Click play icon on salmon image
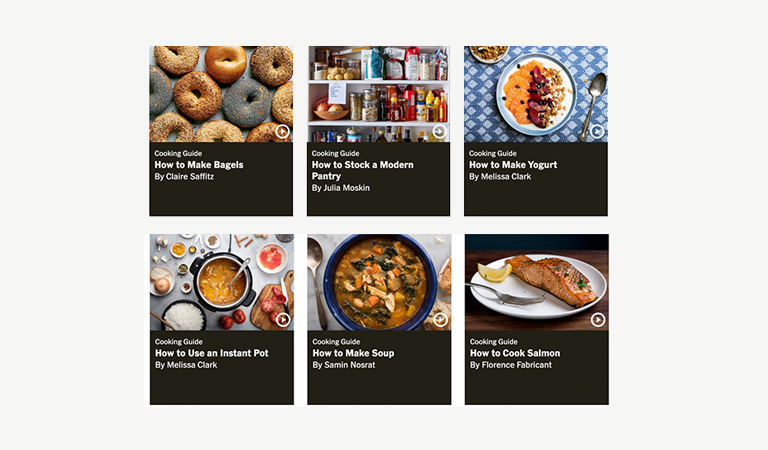Screen dimensions: 768x450 pos(598,320)
